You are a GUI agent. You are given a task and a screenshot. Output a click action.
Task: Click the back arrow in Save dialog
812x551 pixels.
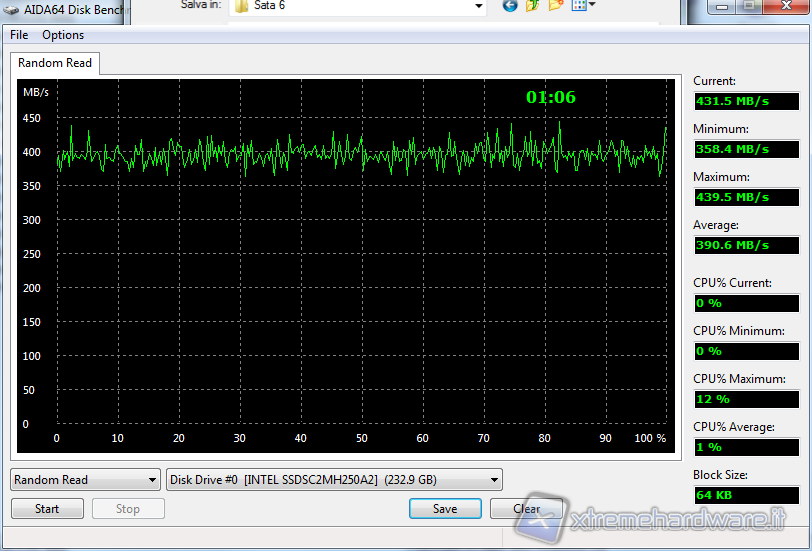coord(510,5)
